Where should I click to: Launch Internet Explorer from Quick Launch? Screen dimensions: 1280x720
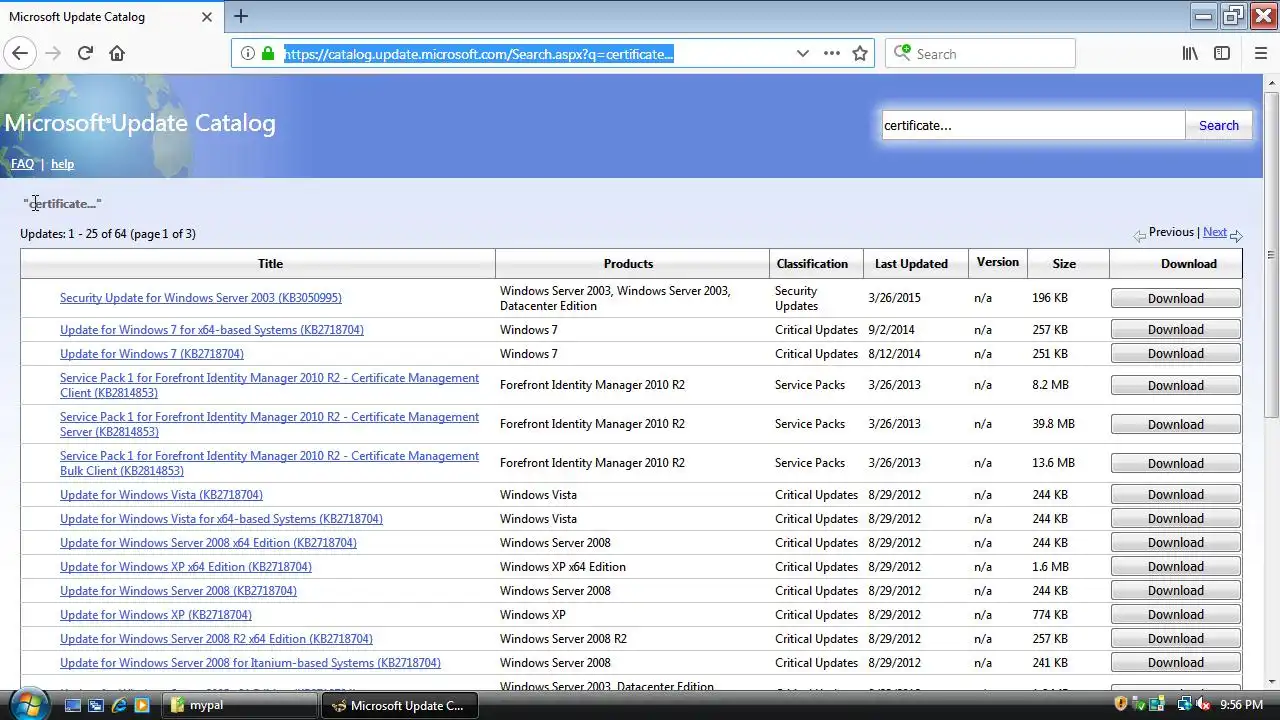pyautogui.click(x=118, y=705)
